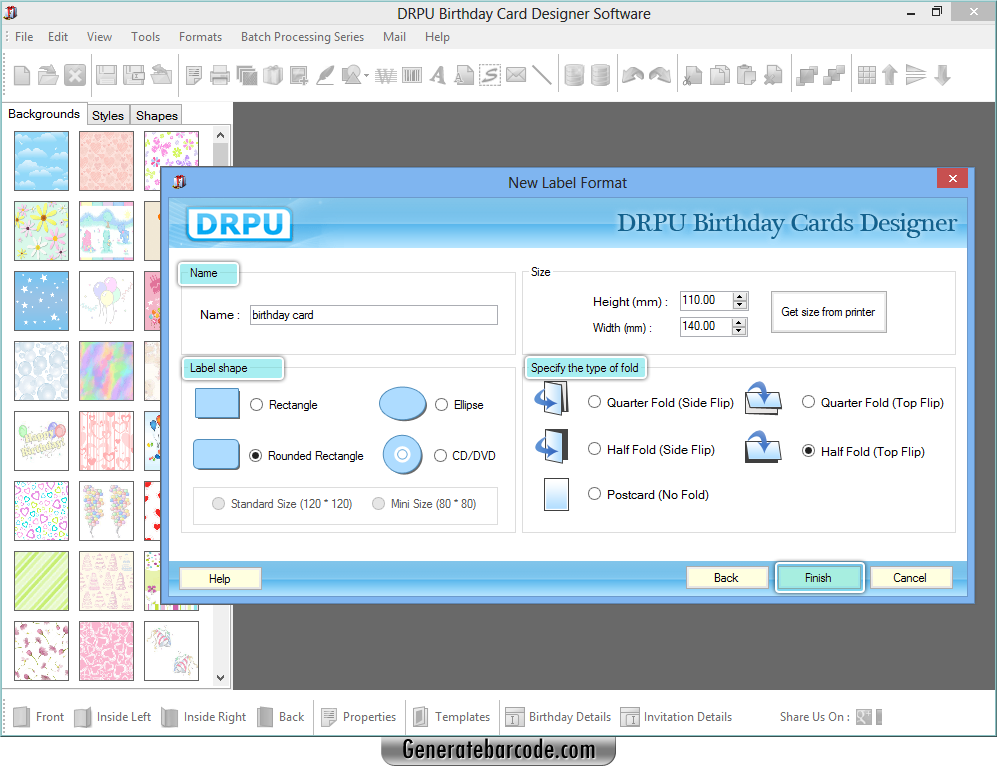
Task: Increase Width value with up spinner
Action: pyautogui.click(x=738, y=322)
